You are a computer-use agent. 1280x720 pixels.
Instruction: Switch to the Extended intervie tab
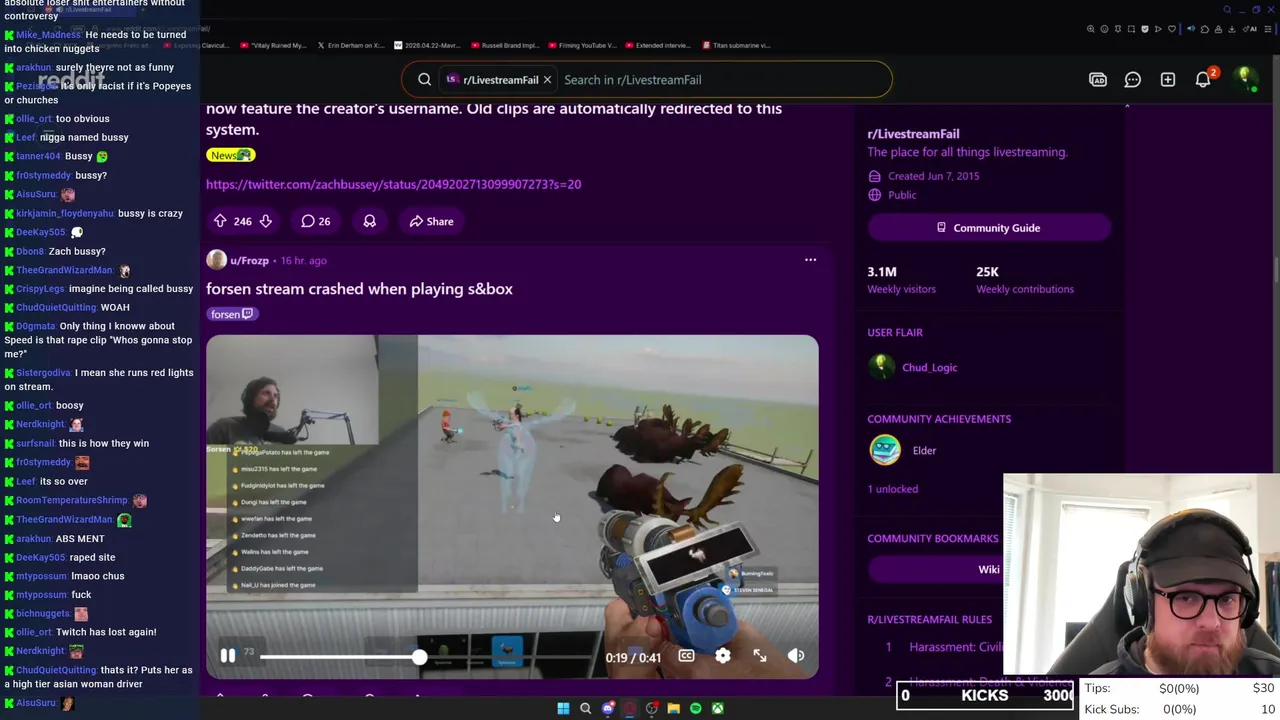tap(658, 45)
